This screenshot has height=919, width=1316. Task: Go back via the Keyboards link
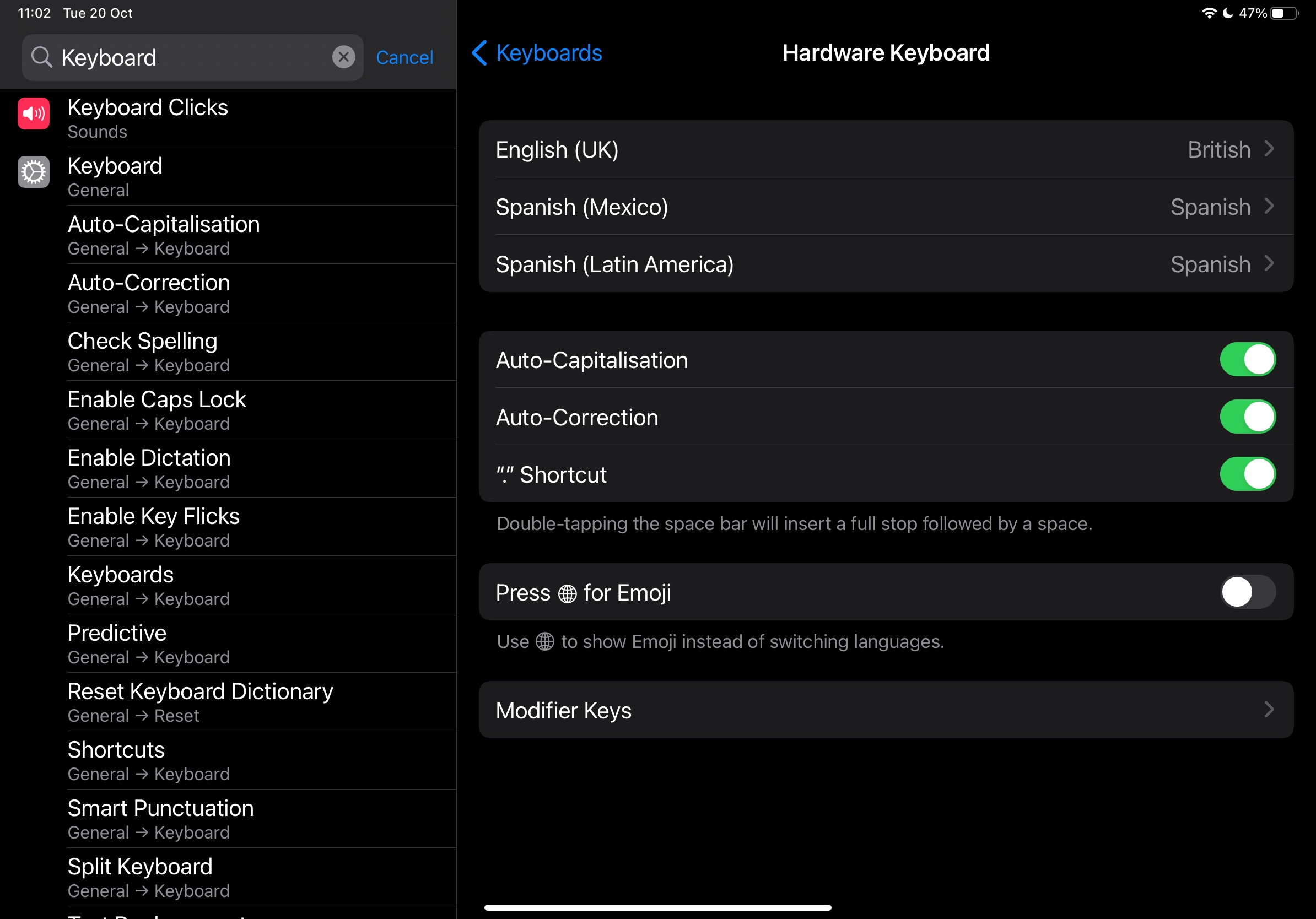click(x=548, y=53)
